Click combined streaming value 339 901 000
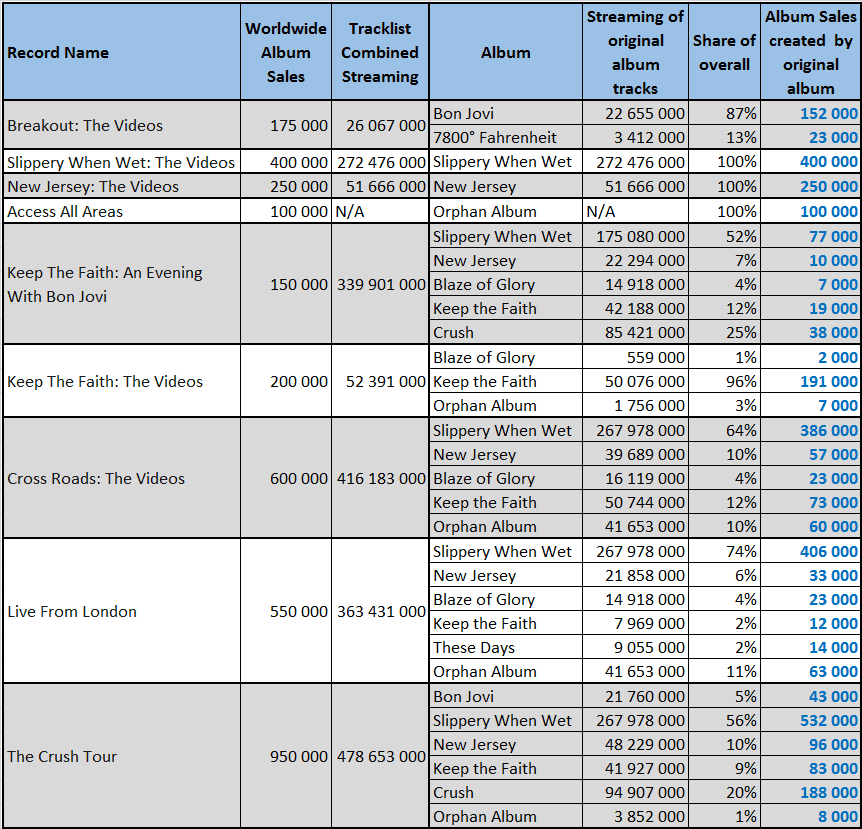The height and width of the screenshot is (829, 862). [x=382, y=284]
